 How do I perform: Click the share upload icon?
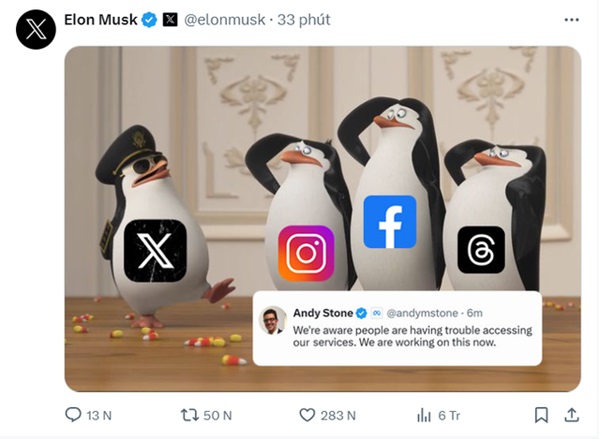tap(571, 415)
